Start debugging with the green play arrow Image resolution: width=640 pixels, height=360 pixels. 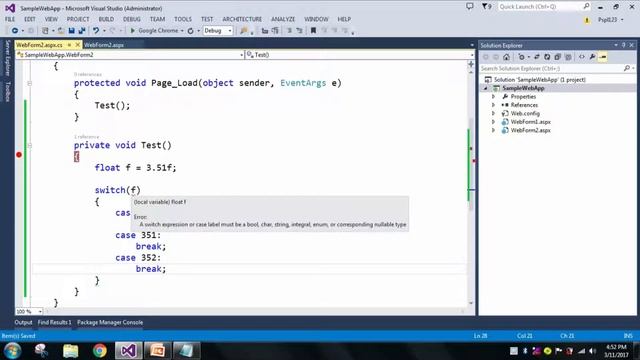(132, 31)
